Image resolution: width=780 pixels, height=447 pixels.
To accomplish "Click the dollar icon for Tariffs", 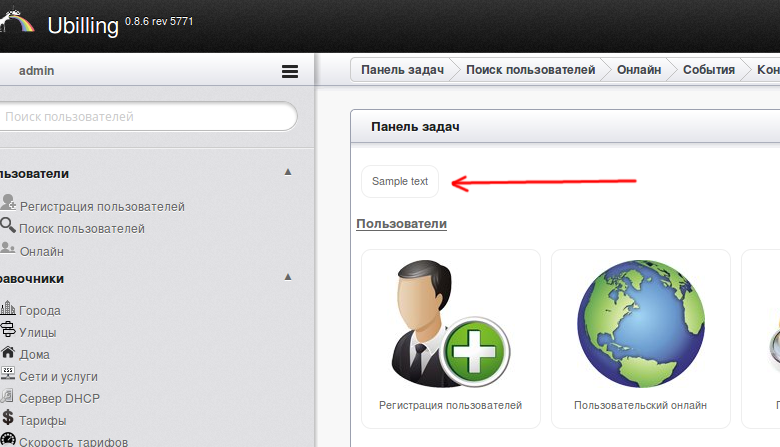I will (8, 419).
